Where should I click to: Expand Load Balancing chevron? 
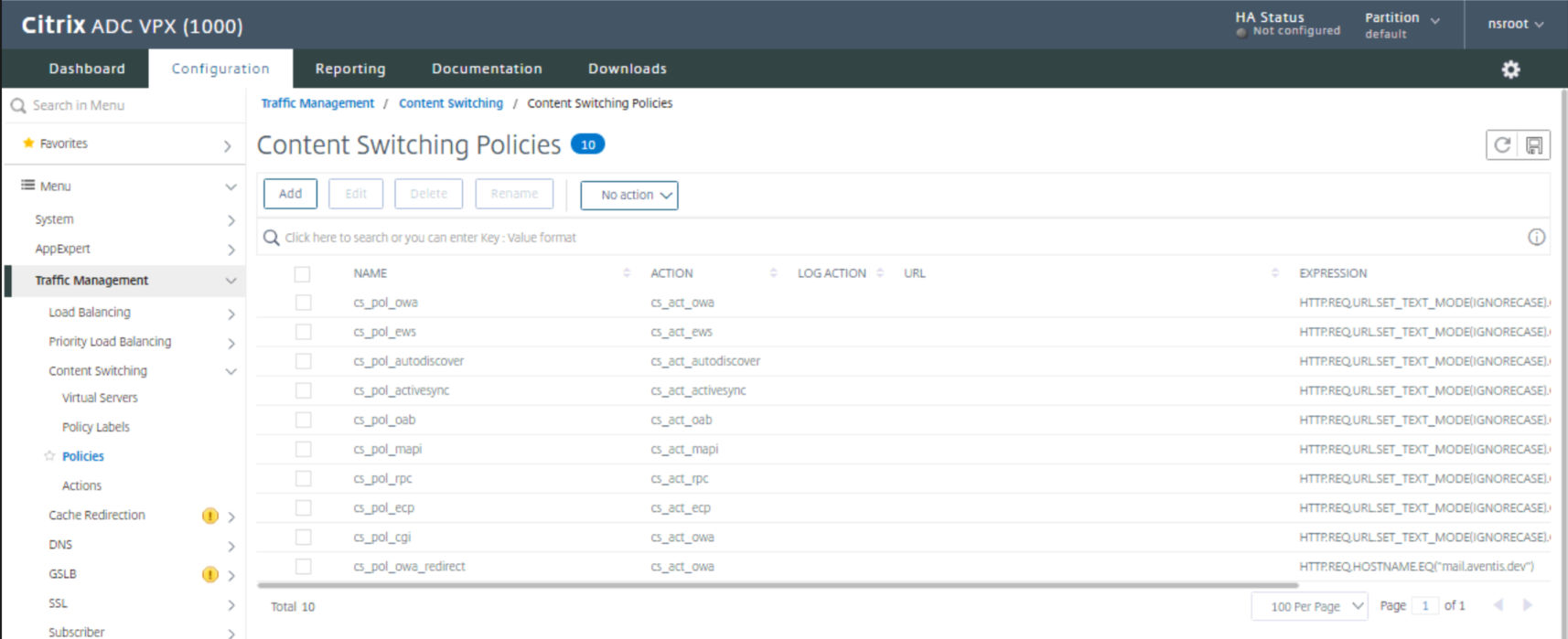pos(231,314)
